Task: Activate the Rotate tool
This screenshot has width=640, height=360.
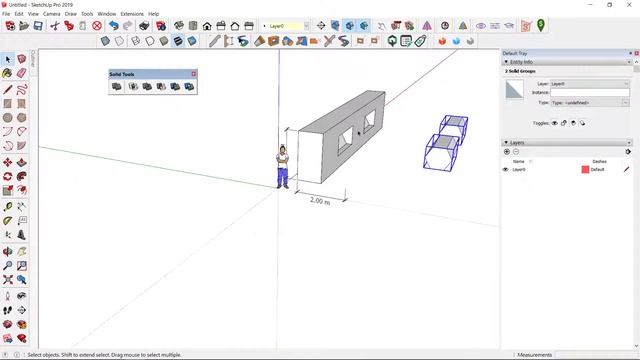Action: pos(7,176)
